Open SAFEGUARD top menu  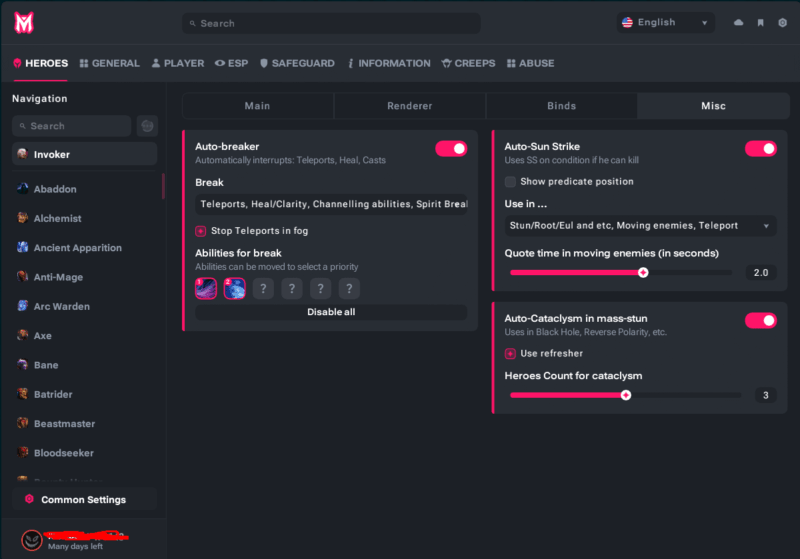(x=297, y=63)
